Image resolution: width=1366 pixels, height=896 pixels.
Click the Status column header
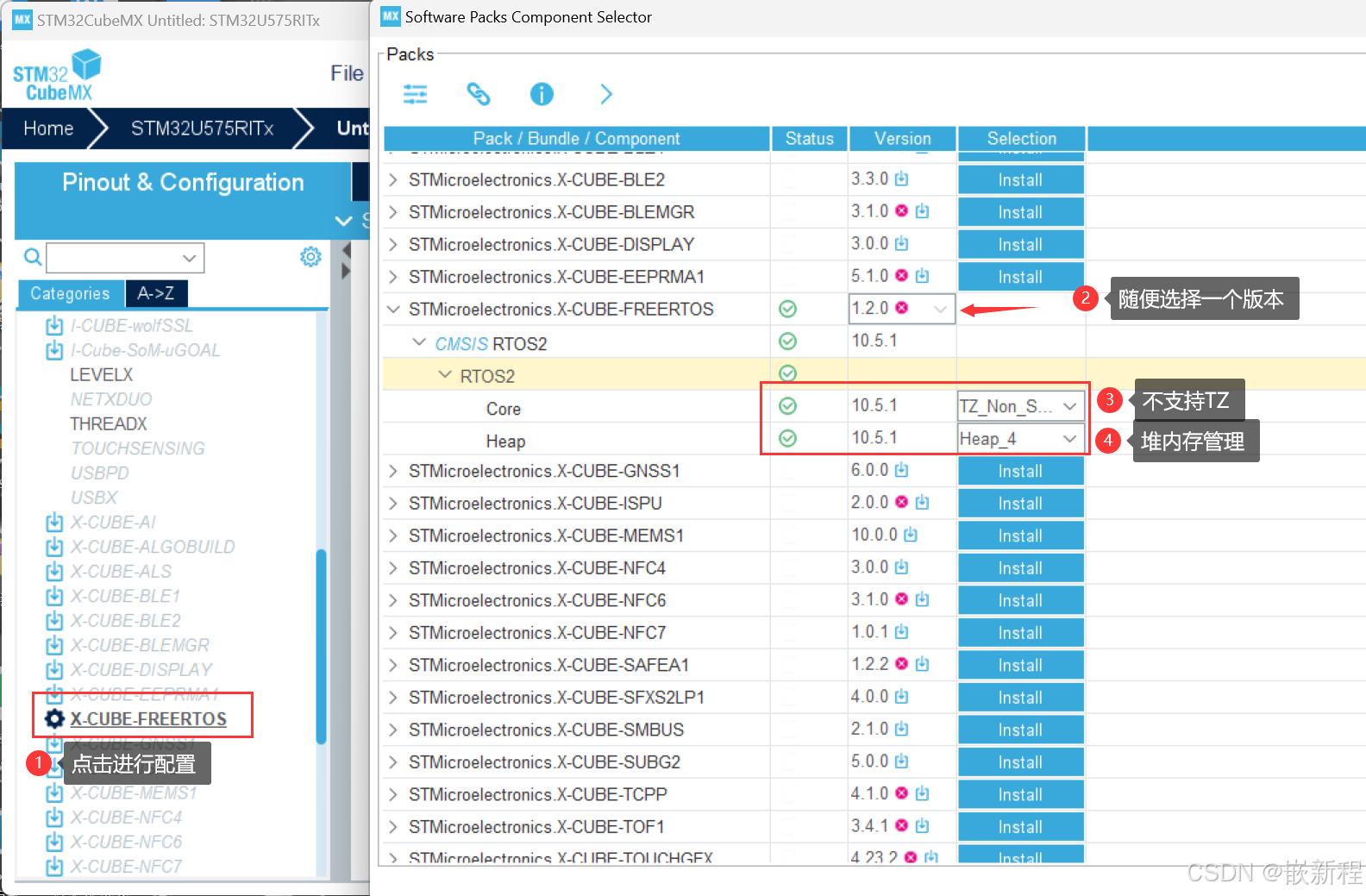[x=809, y=139]
